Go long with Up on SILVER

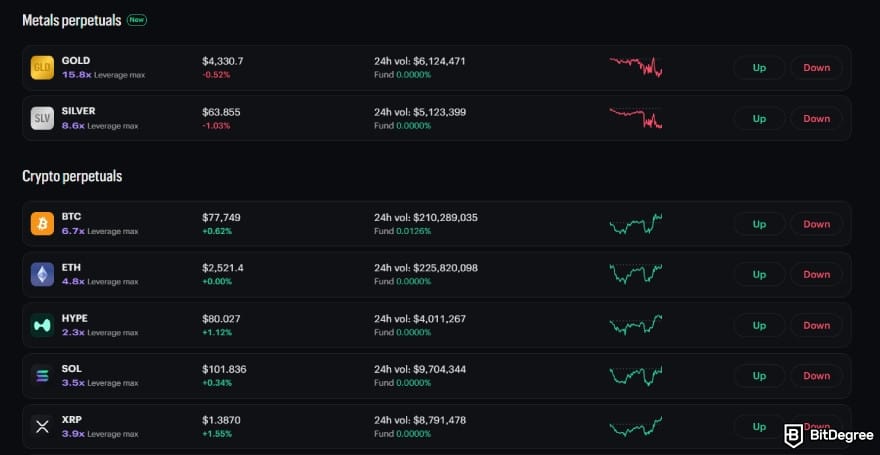759,118
